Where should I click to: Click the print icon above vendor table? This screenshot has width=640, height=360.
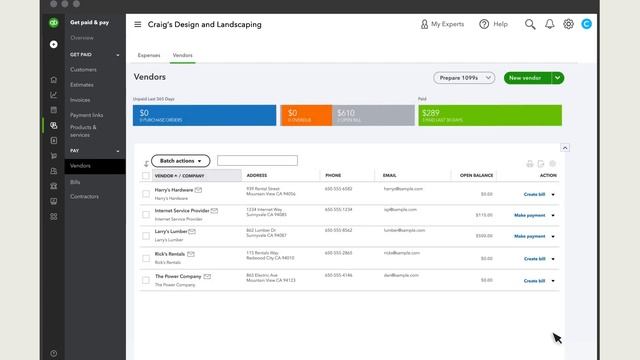coord(530,164)
